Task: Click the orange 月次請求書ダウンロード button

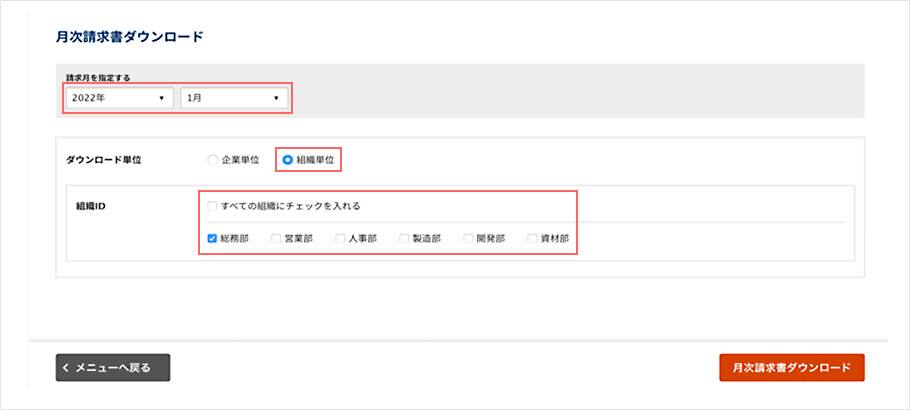Action: click(x=791, y=368)
